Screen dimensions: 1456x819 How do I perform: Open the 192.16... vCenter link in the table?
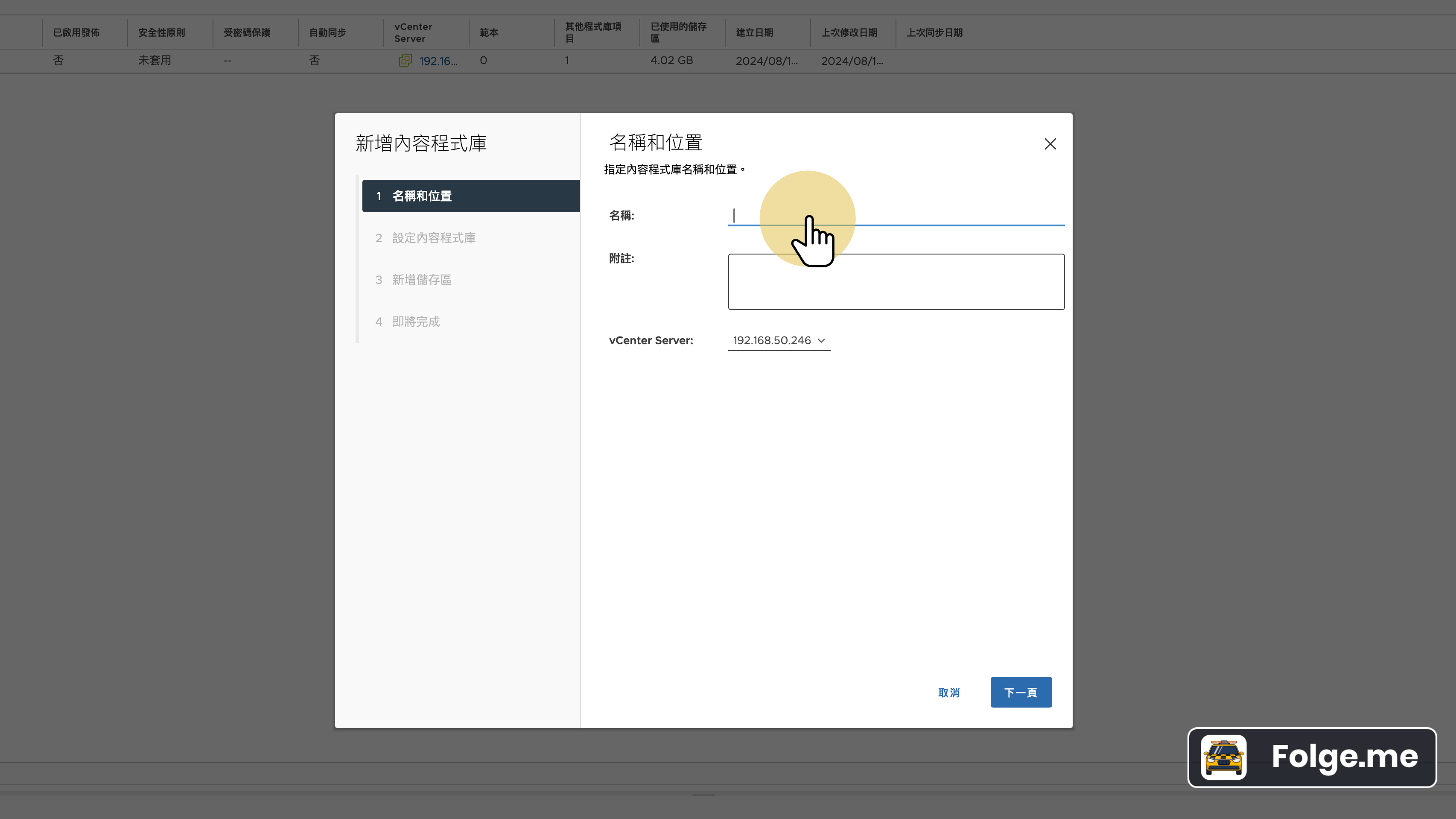pos(438,61)
